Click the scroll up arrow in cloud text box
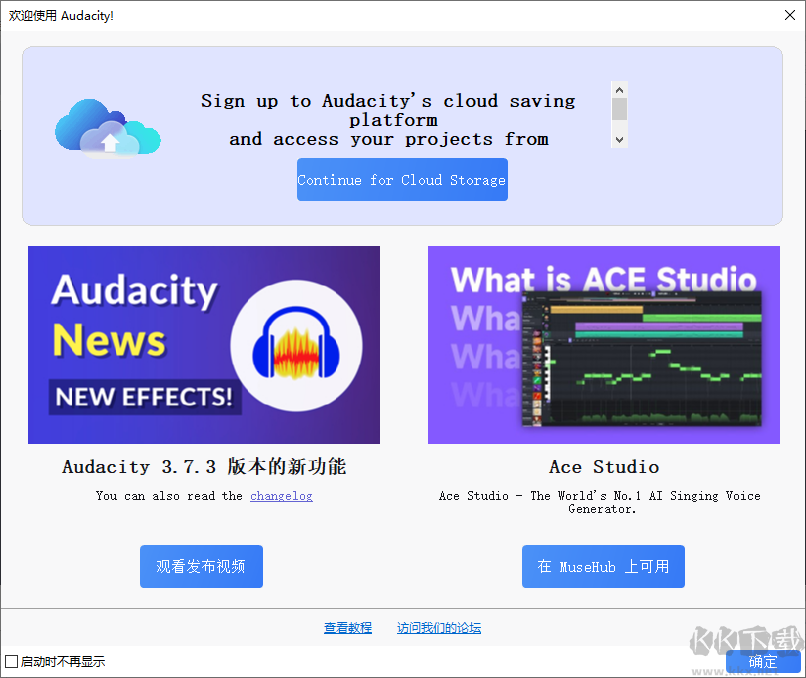This screenshot has width=806, height=678. click(x=619, y=90)
